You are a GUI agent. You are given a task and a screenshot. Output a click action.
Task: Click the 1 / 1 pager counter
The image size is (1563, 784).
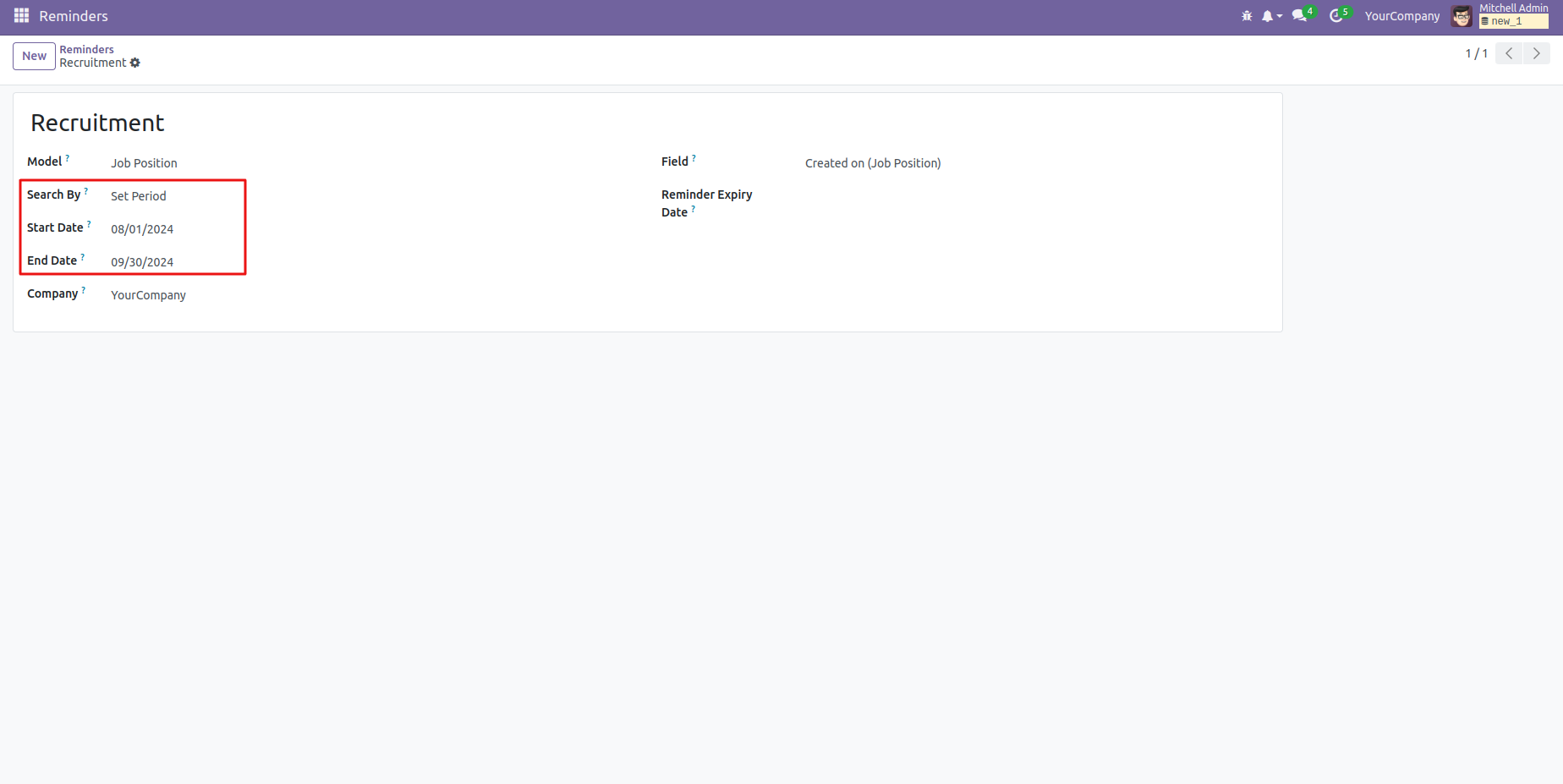(1476, 53)
